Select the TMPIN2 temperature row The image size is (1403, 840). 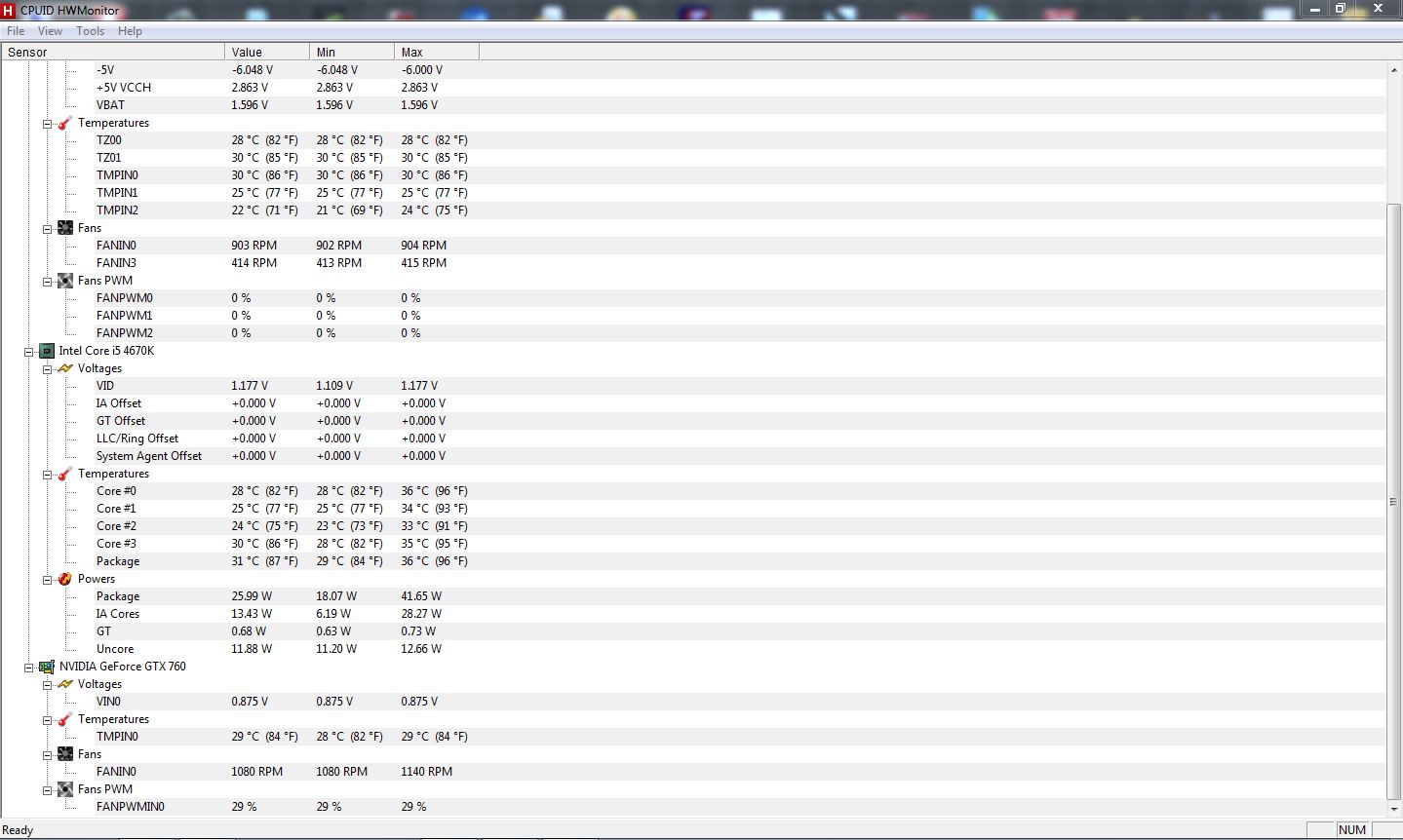(x=693, y=210)
